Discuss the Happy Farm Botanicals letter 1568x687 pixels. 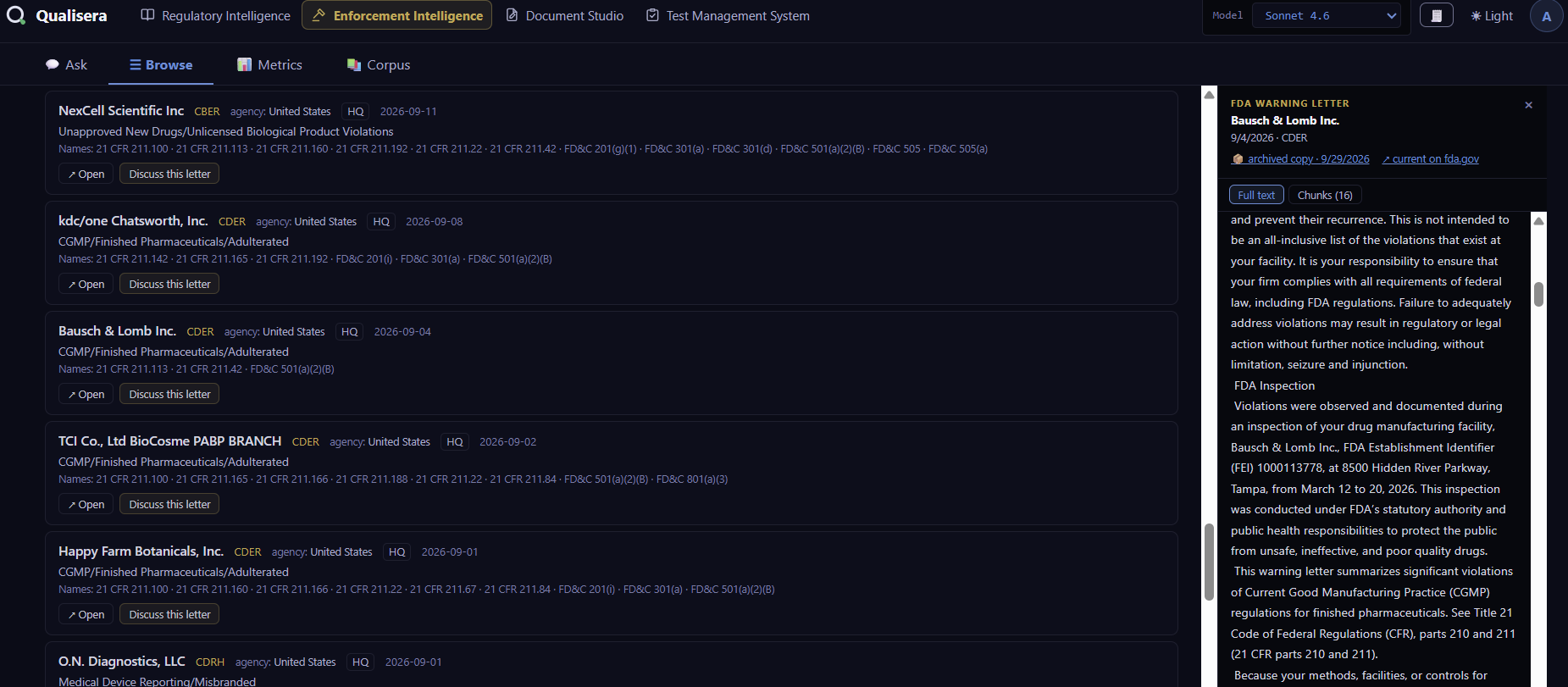tap(169, 614)
